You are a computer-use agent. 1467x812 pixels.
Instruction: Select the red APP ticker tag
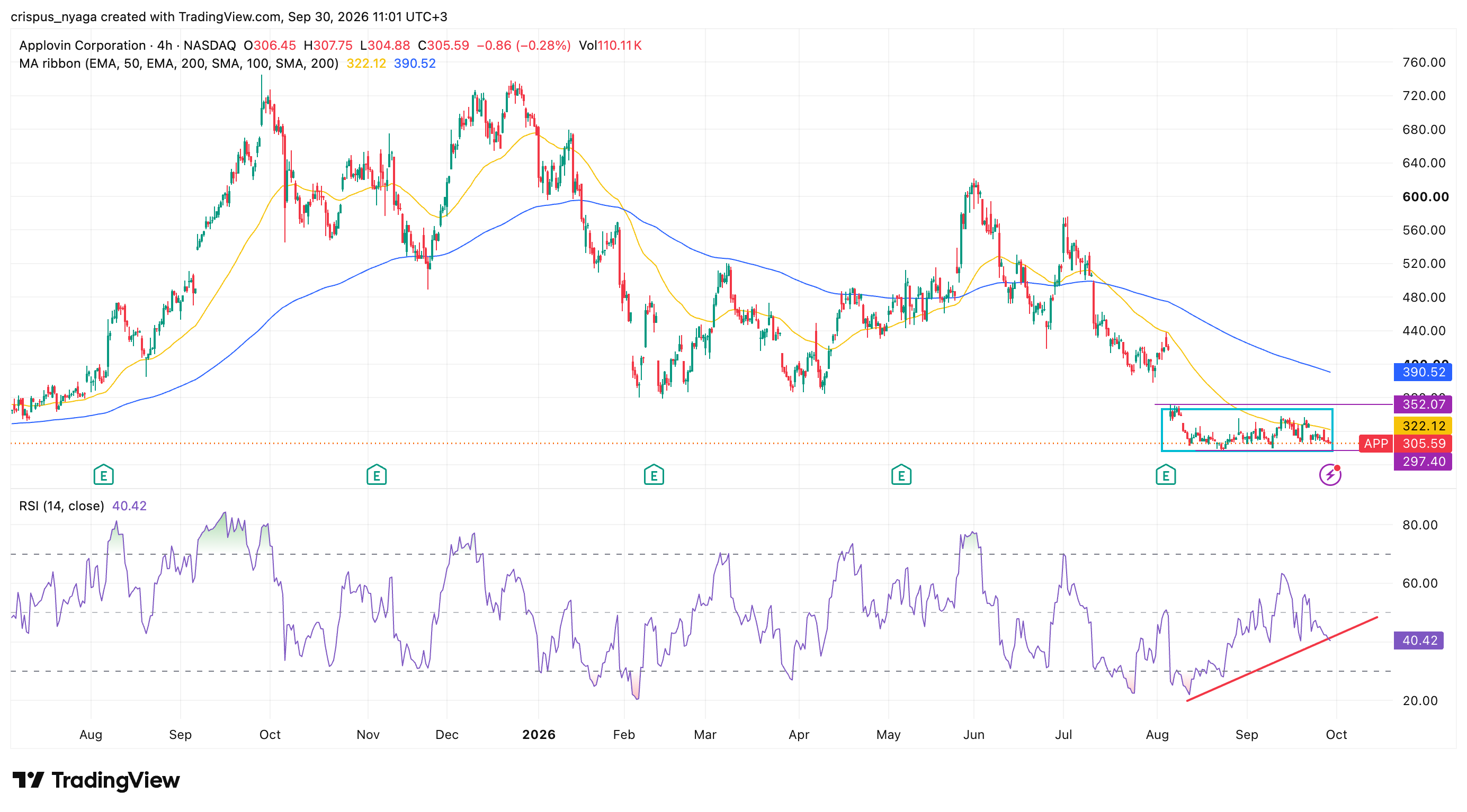pos(1376,443)
